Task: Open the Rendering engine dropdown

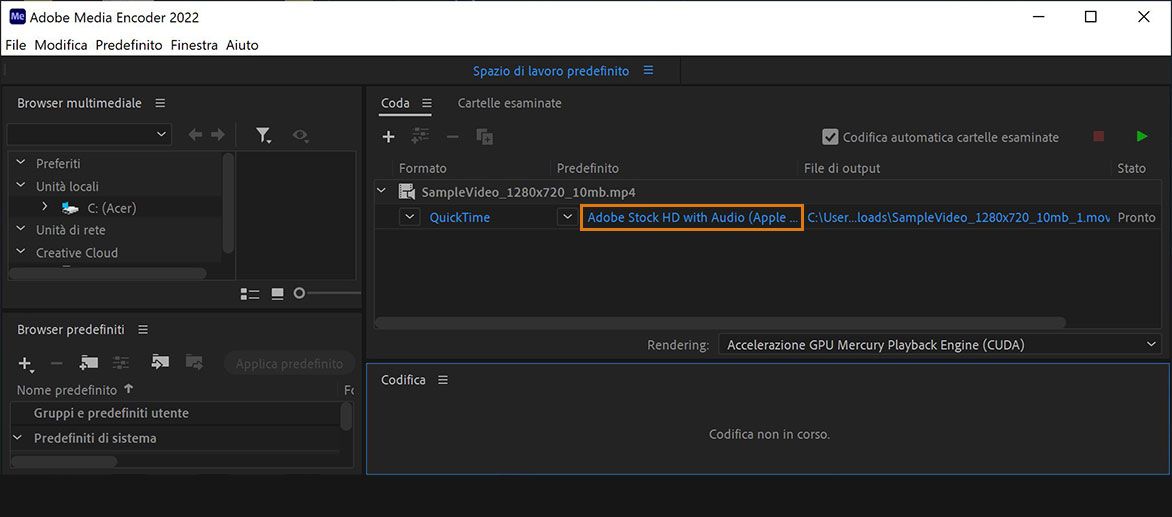Action: [x=940, y=344]
